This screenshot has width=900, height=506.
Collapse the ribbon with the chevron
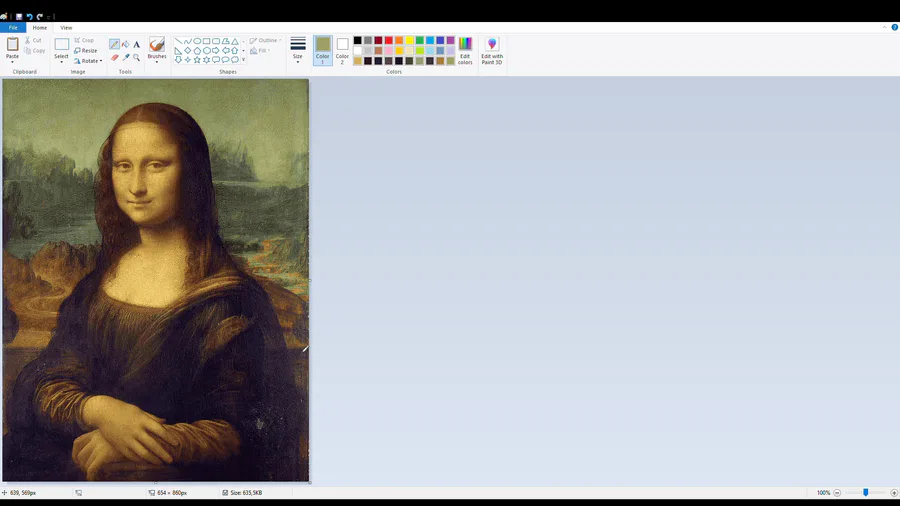(885, 28)
